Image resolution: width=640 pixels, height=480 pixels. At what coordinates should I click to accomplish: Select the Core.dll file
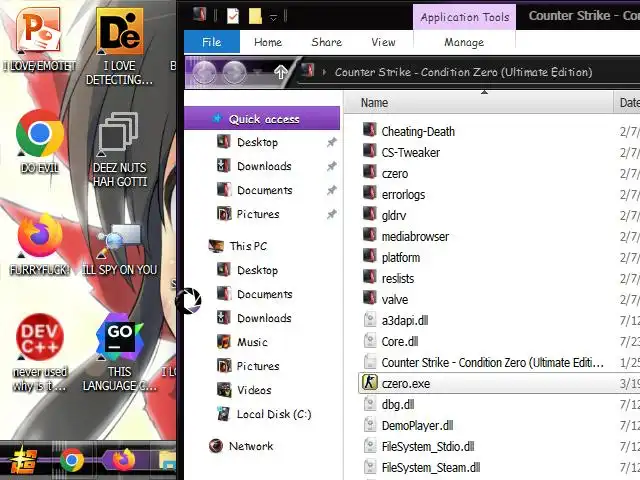pyautogui.click(x=400, y=342)
